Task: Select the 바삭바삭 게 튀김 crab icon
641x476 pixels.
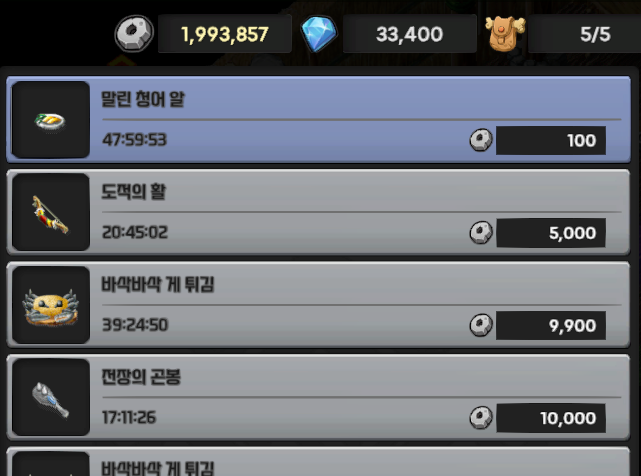Action: point(51,305)
